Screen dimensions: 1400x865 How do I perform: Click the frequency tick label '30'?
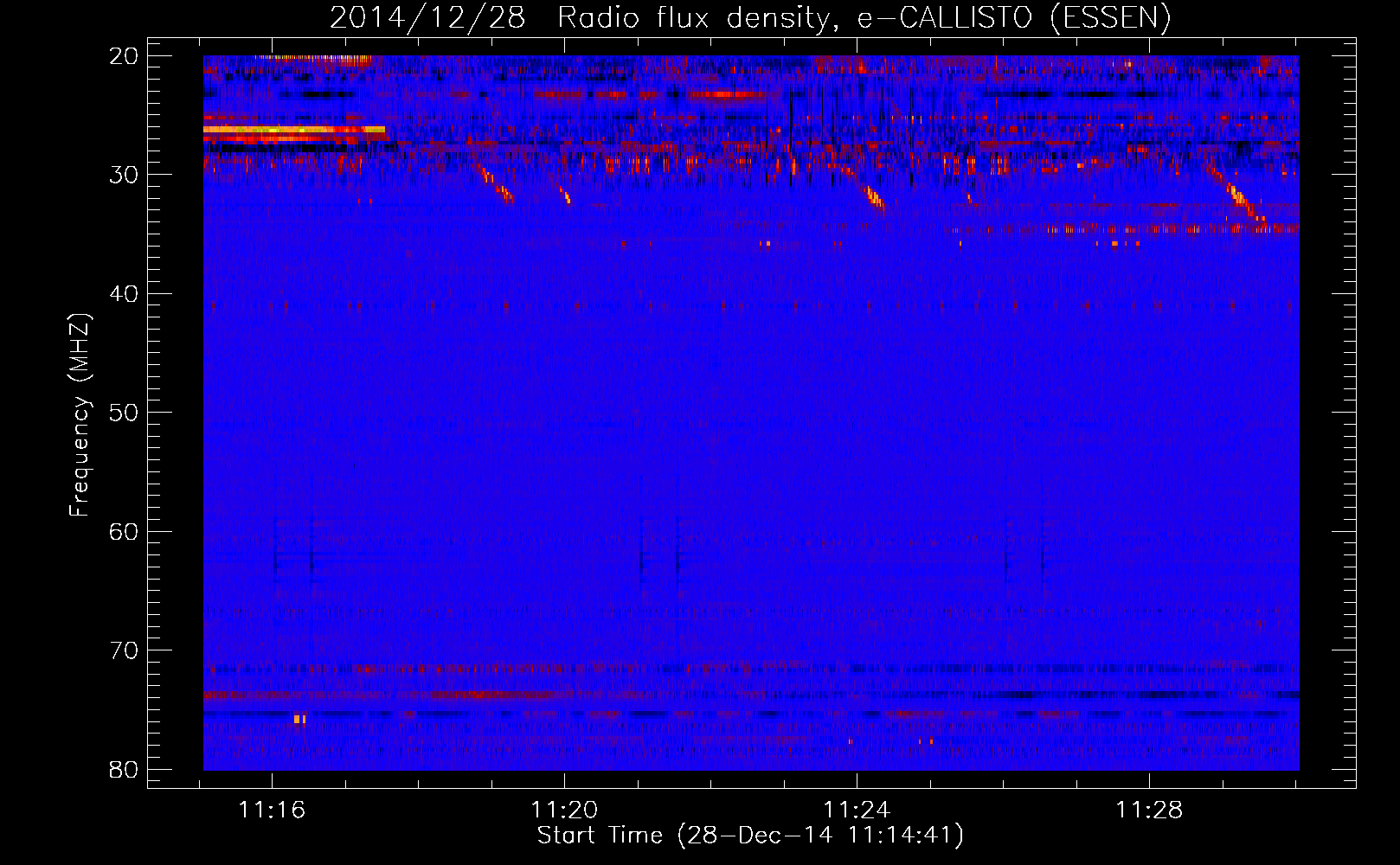coord(124,175)
